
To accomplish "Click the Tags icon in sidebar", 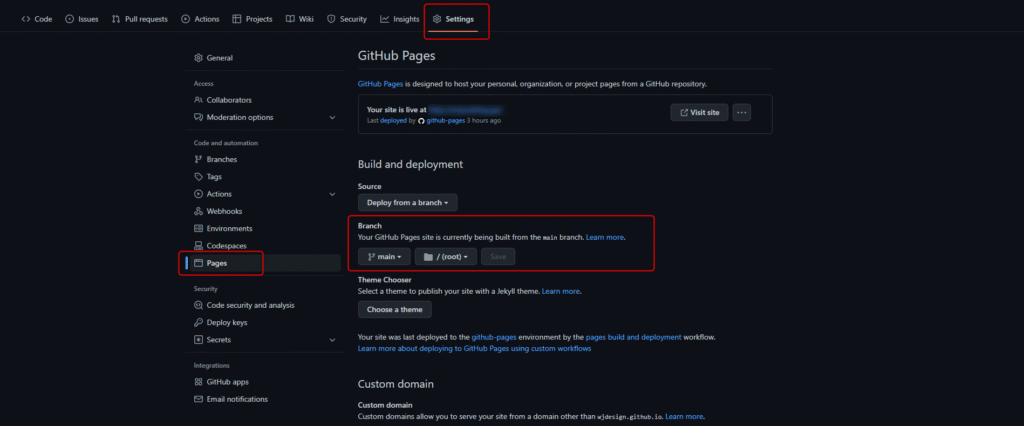I will (x=198, y=177).
